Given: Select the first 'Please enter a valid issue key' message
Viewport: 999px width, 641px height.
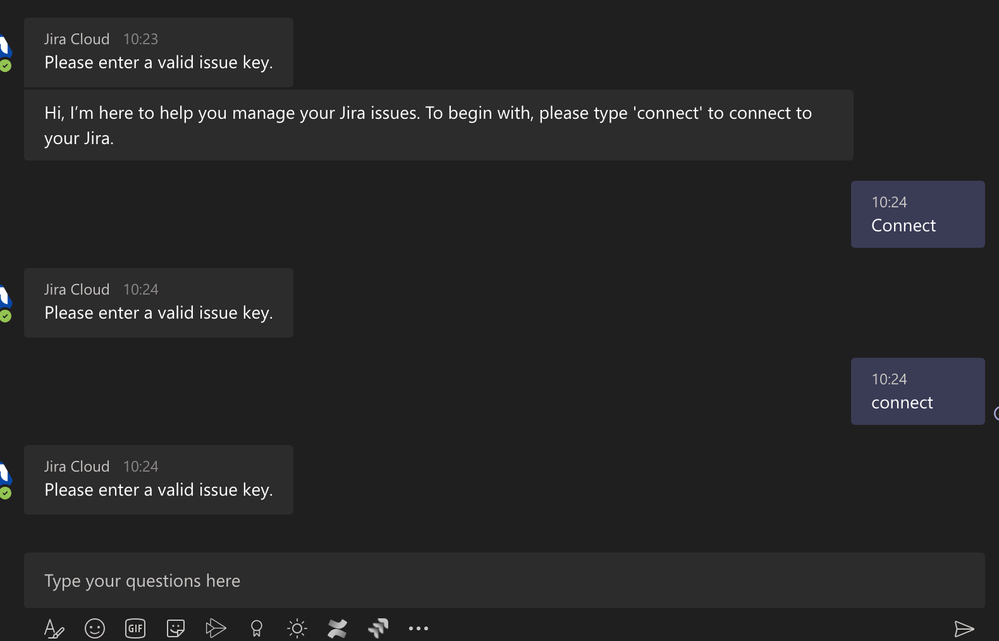Looking at the screenshot, I should point(158,62).
